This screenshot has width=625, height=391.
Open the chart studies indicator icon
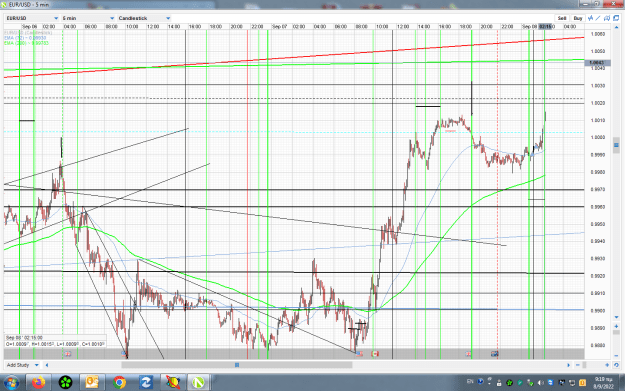(x=590, y=18)
